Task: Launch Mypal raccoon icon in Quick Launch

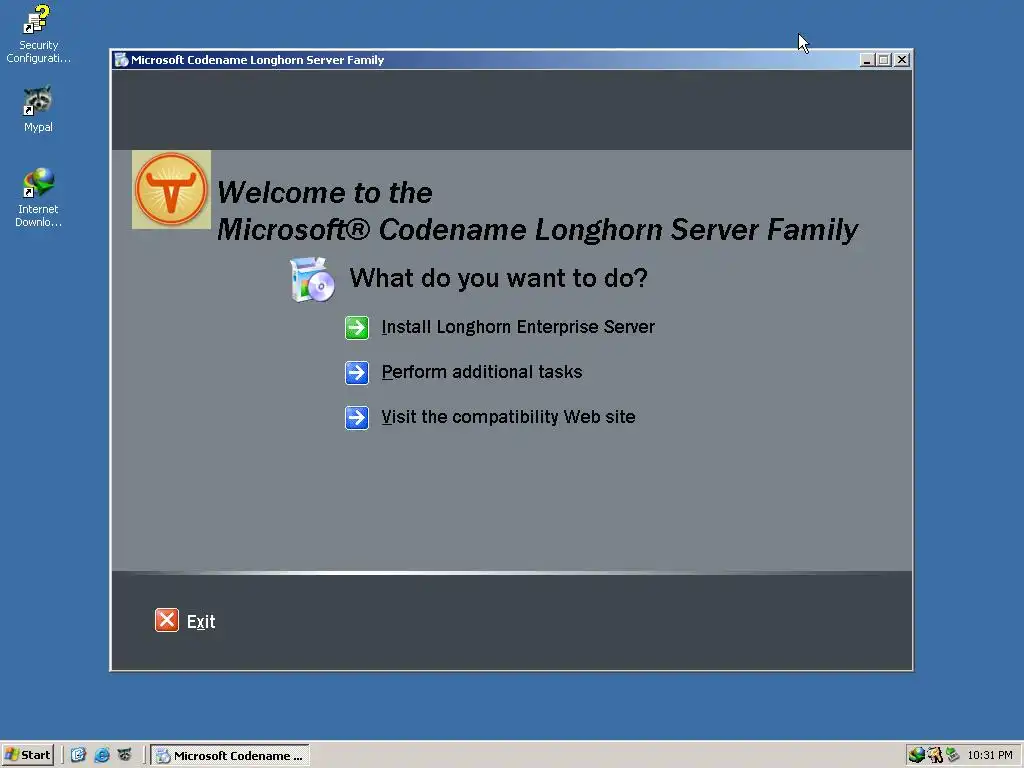Action: click(x=124, y=756)
